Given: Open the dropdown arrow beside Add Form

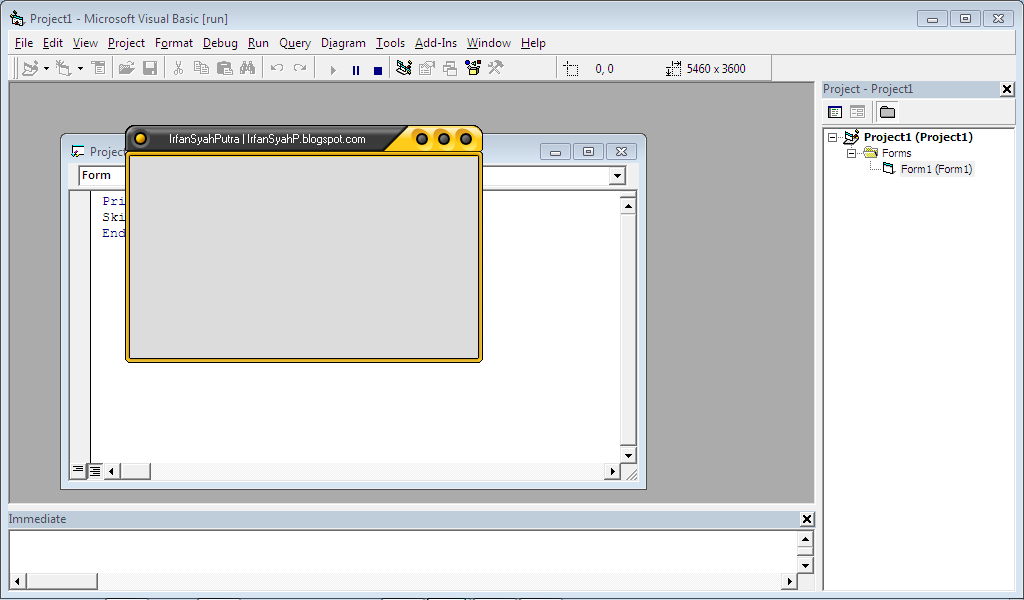Looking at the screenshot, I should [79, 67].
